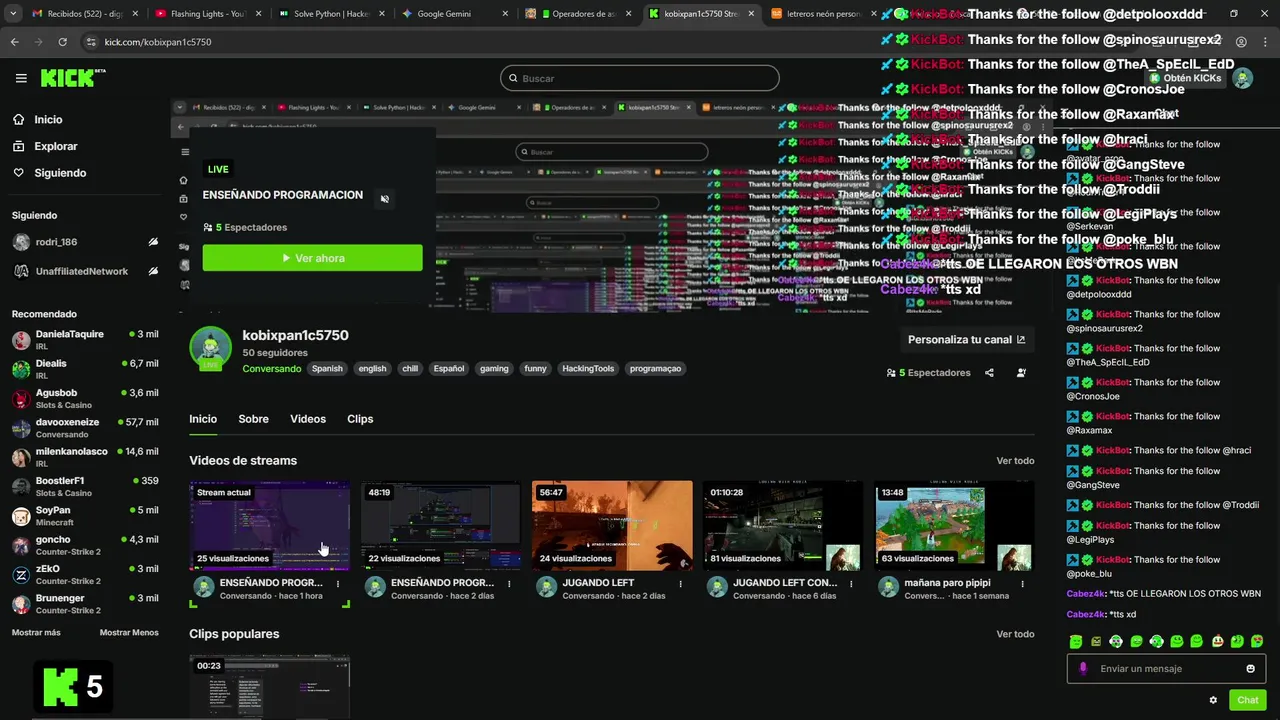The height and width of the screenshot is (720, 1280).
Task: Open Explorar in the sidebar
Action: point(55,146)
